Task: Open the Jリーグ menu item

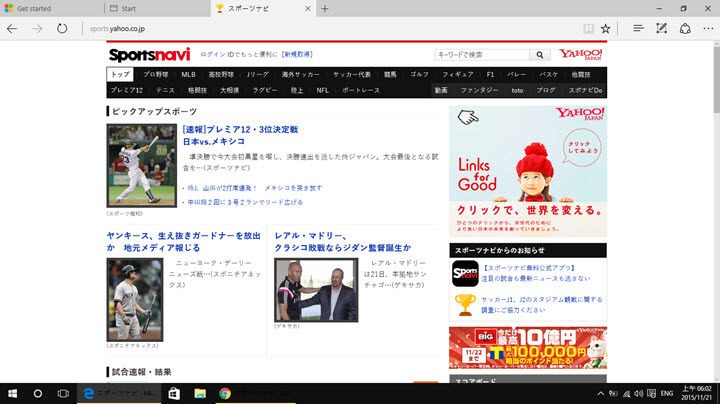Action: coord(258,74)
